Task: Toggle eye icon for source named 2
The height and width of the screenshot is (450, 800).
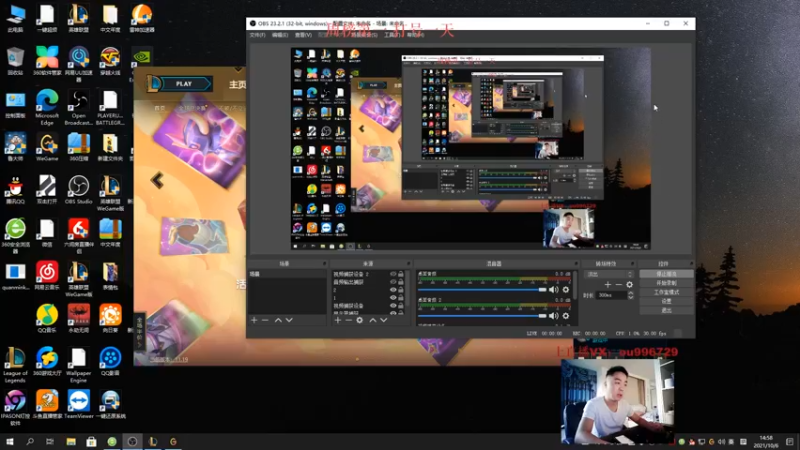Action: 393,290
